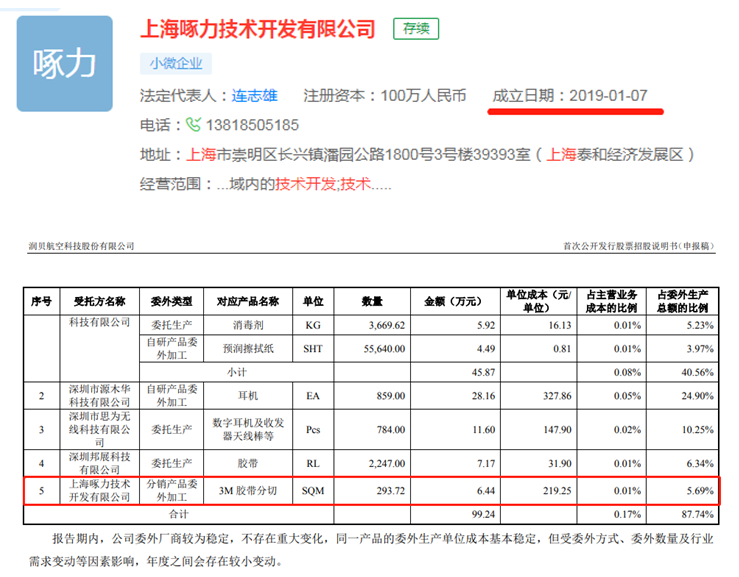Click the 存续 status badge

416,29
